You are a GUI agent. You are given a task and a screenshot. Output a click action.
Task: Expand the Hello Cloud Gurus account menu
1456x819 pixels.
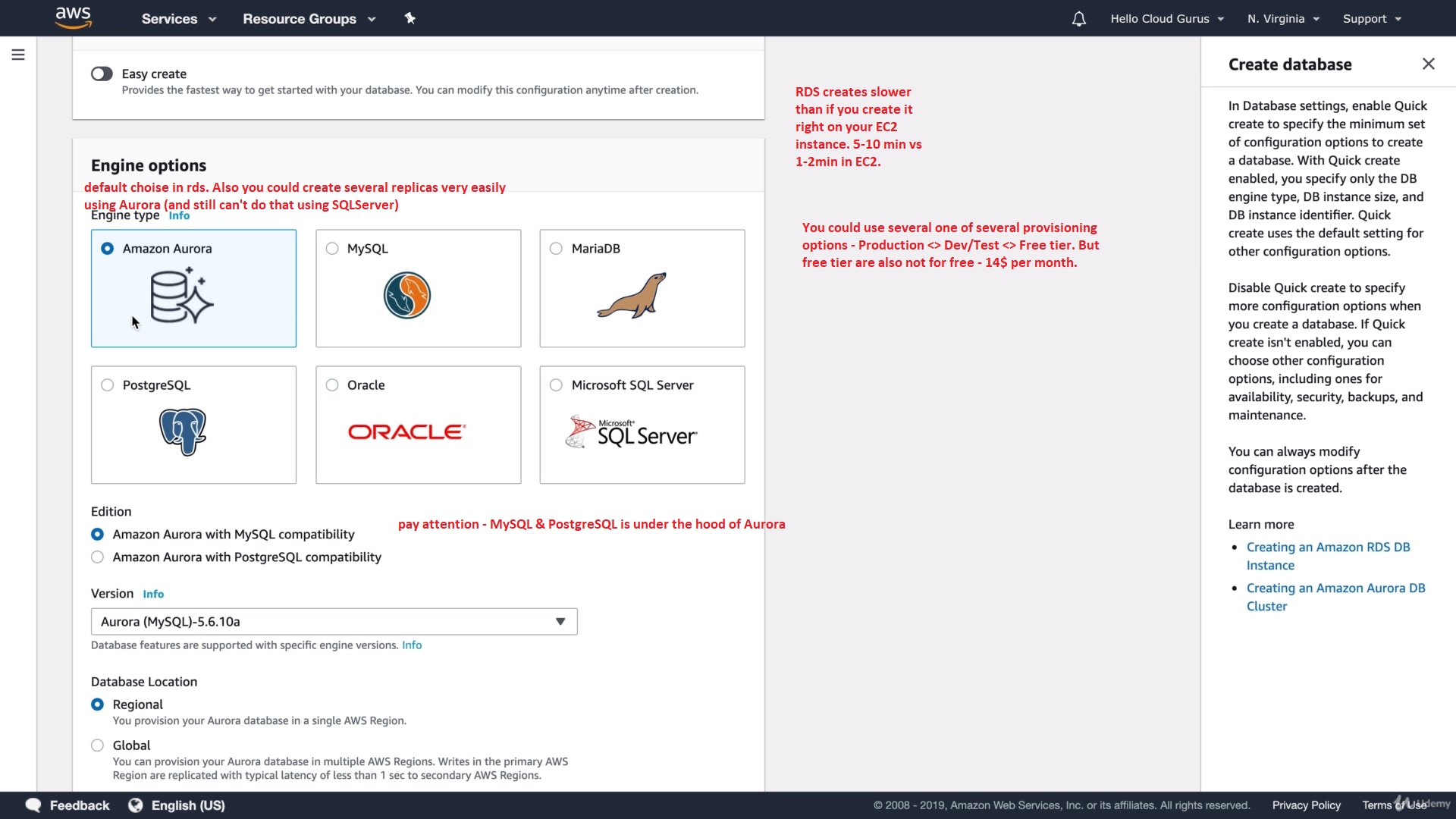point(1166,19)
